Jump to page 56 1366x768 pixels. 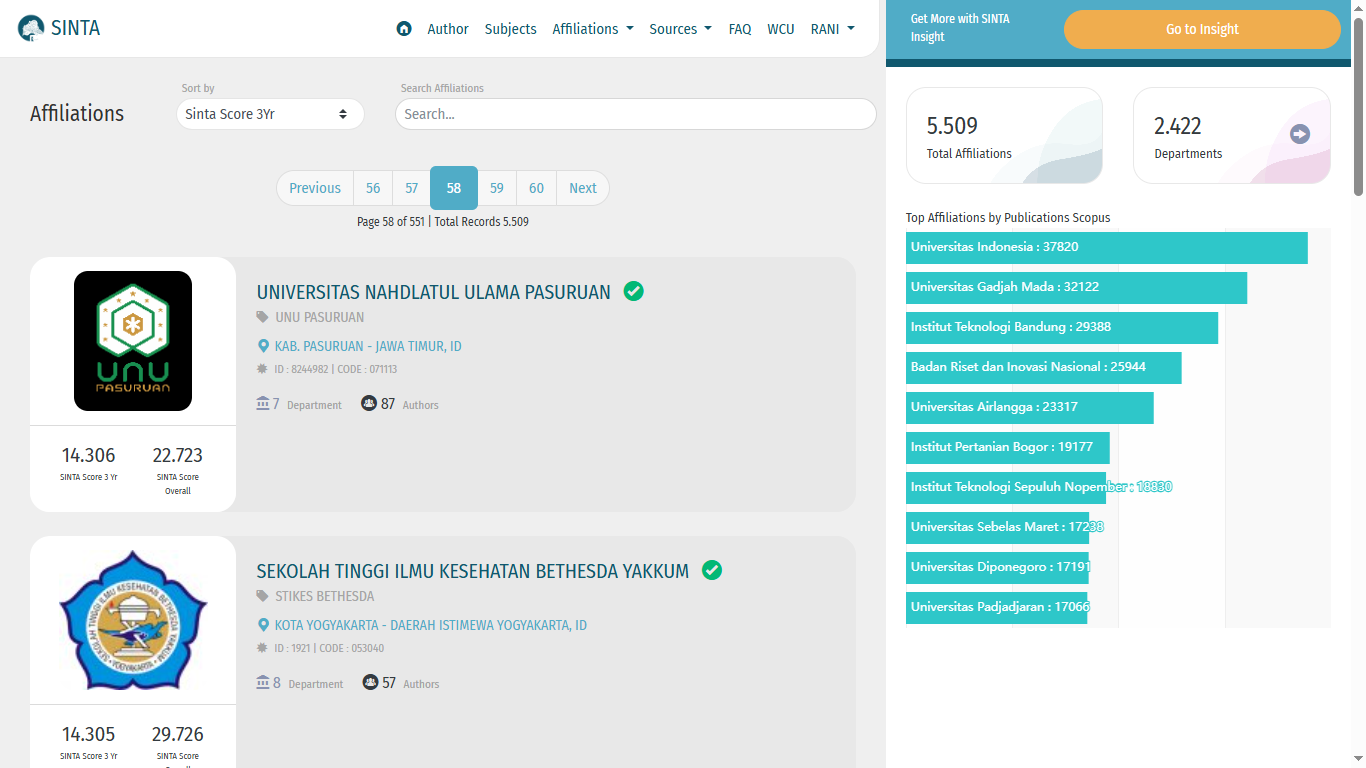pyautogui.click(x=373, y=188)
